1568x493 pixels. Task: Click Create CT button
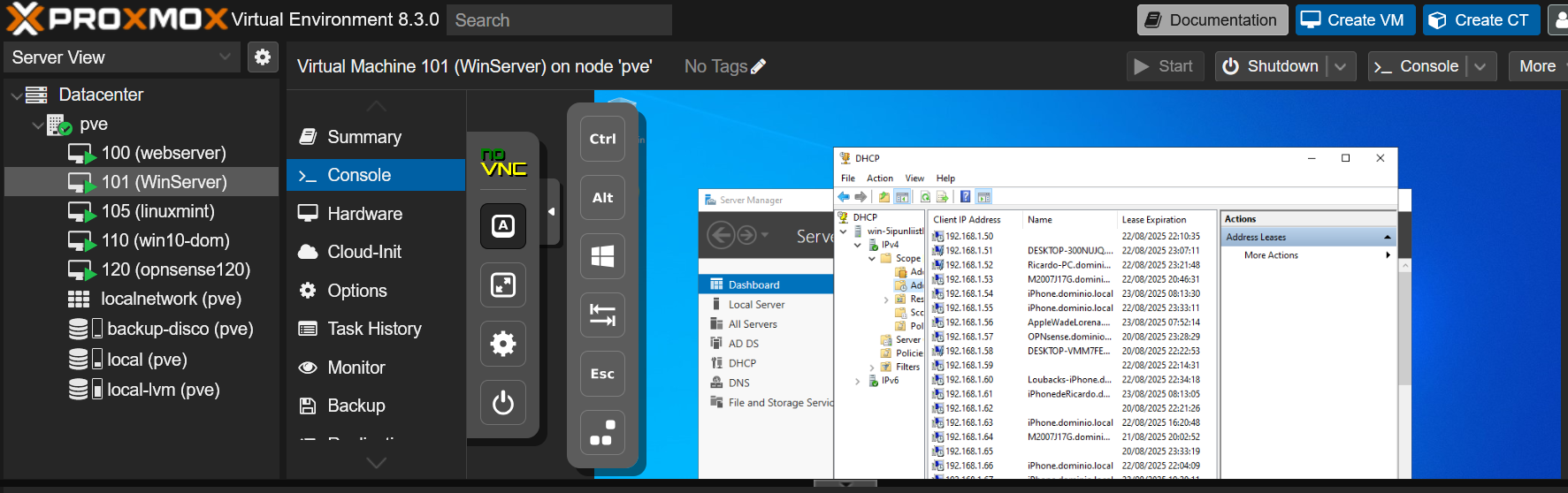coord(1481,20)
